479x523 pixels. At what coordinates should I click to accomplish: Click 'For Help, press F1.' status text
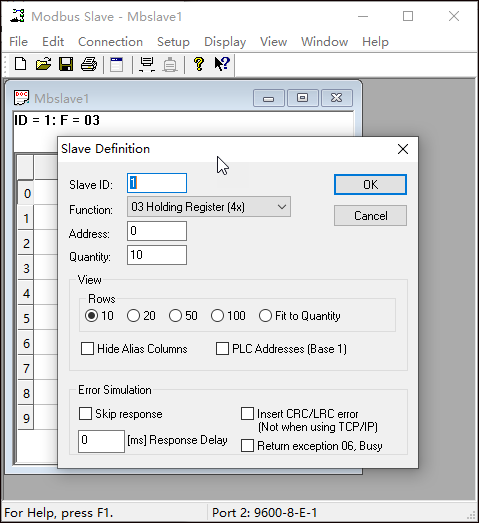click(59, 513)
